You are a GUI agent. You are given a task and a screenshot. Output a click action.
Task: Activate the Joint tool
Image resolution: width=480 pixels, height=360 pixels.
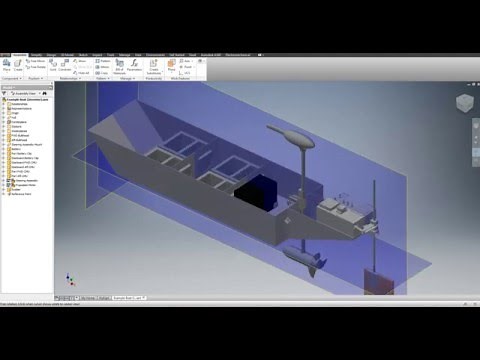(53, 65)
